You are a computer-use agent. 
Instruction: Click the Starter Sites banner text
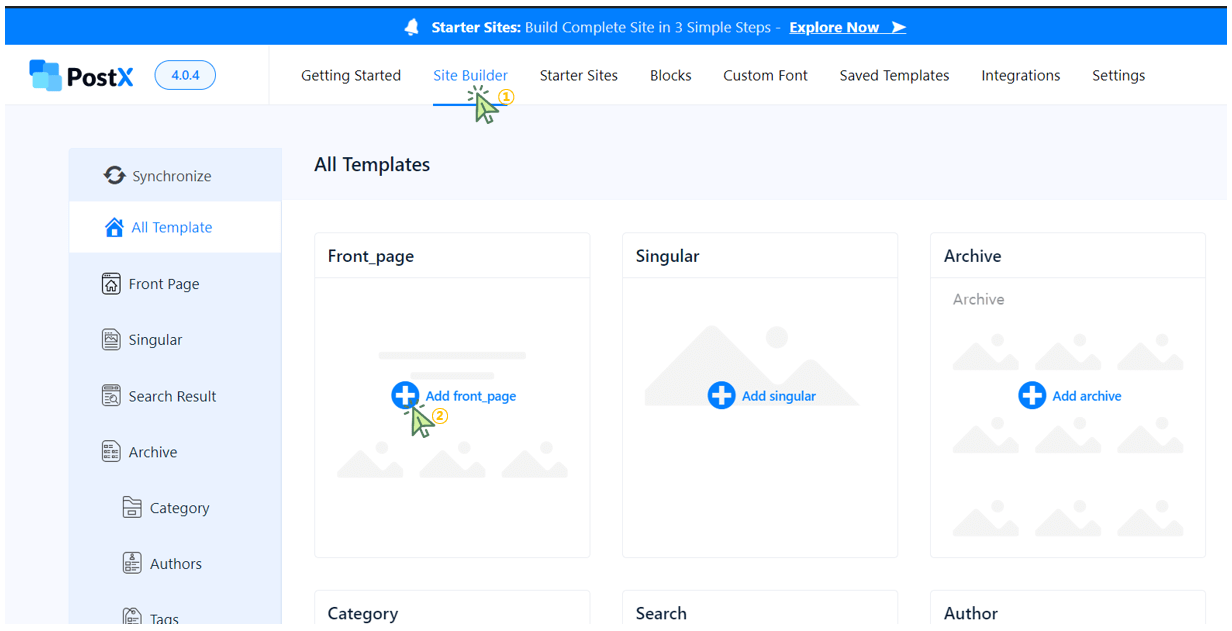[x=606, y=28]
